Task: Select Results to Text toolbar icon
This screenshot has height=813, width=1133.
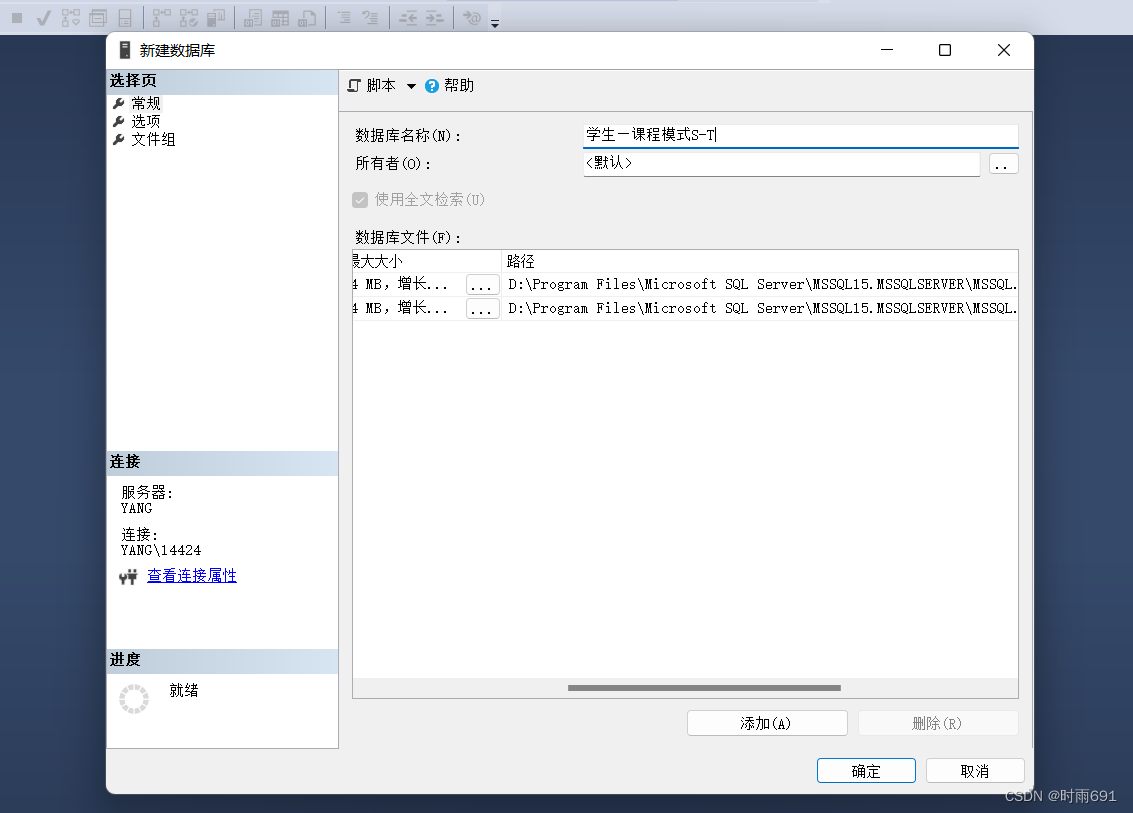Action: point(253,18)
